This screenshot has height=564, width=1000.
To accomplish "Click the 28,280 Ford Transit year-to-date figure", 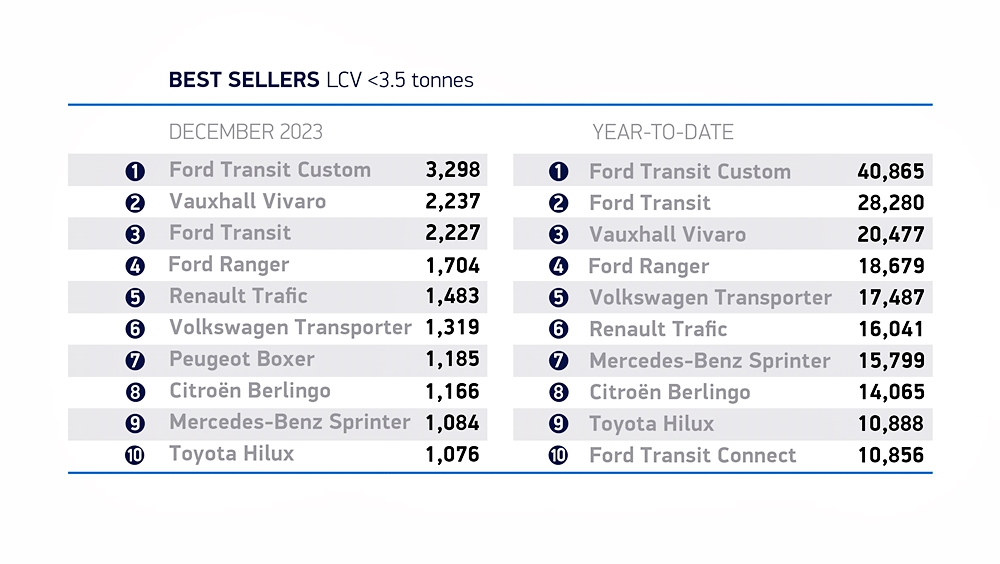I will [x=891, y=203].
